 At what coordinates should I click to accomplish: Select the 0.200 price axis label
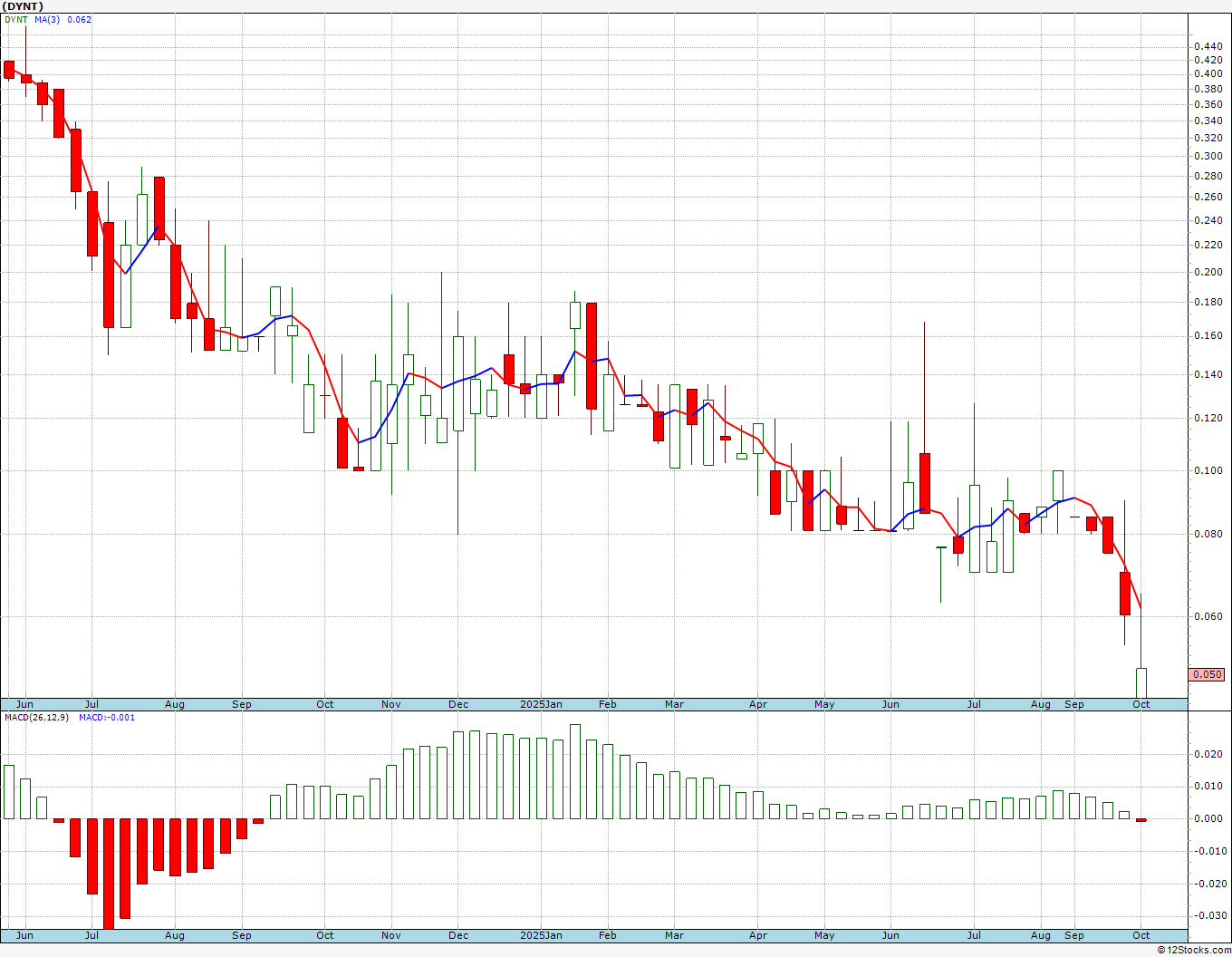pyautogui.click(x=1208, y=272)
